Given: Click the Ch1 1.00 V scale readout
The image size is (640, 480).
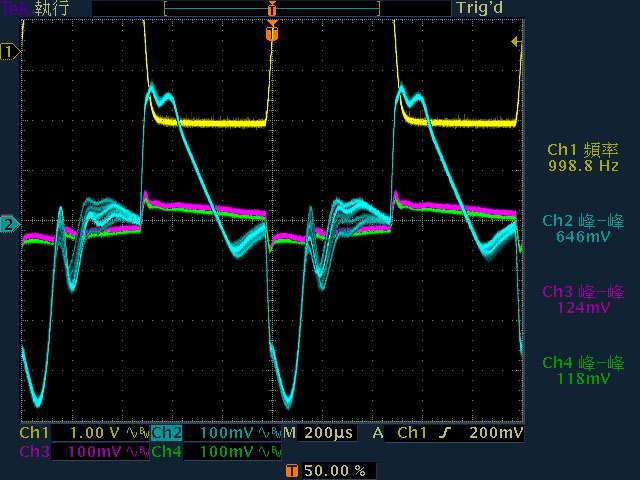Looking at the screenshot, I should pos(95,433).
